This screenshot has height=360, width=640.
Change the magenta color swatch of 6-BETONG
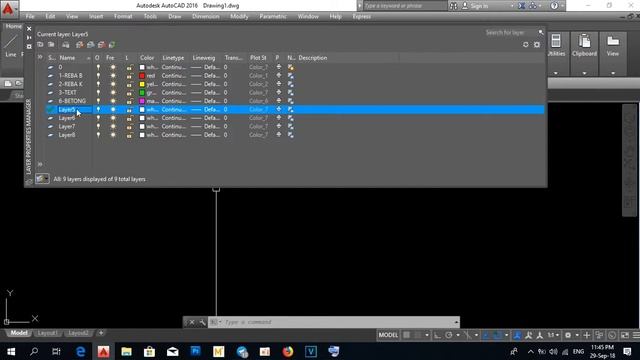(x=142, y=101)
